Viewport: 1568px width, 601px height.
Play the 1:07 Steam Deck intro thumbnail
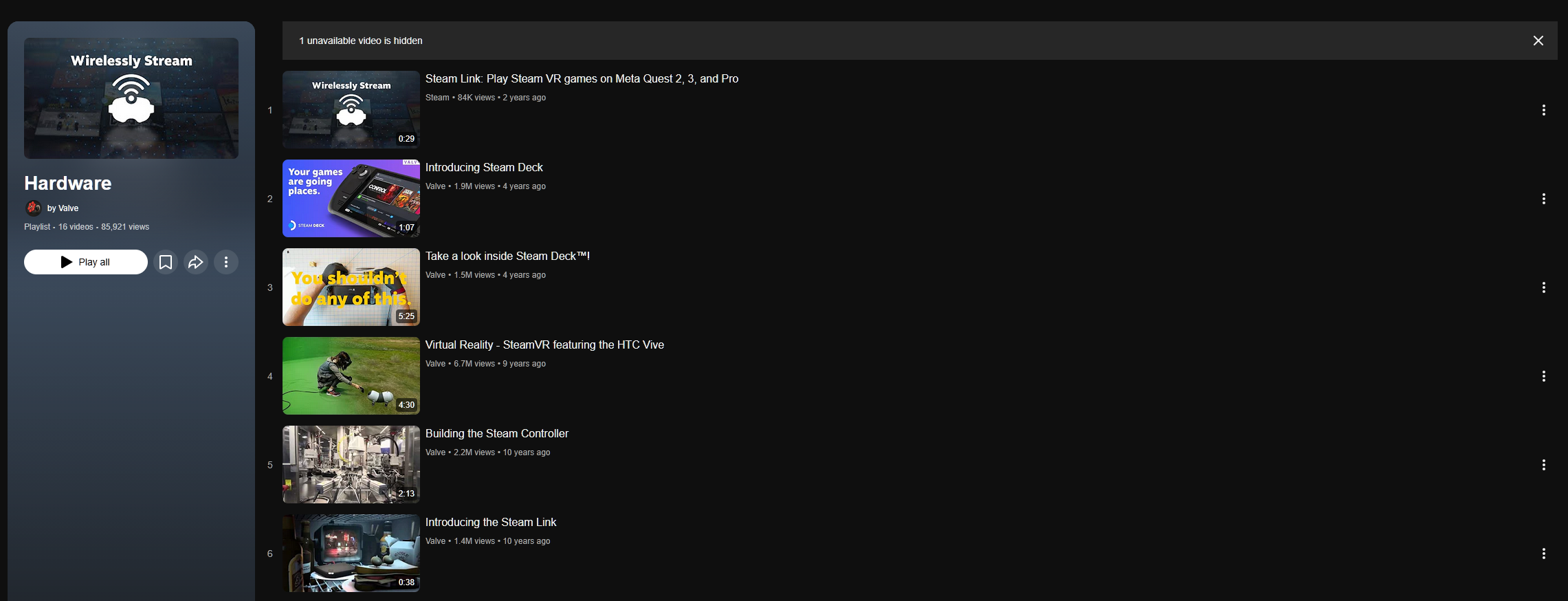(351, 199)
